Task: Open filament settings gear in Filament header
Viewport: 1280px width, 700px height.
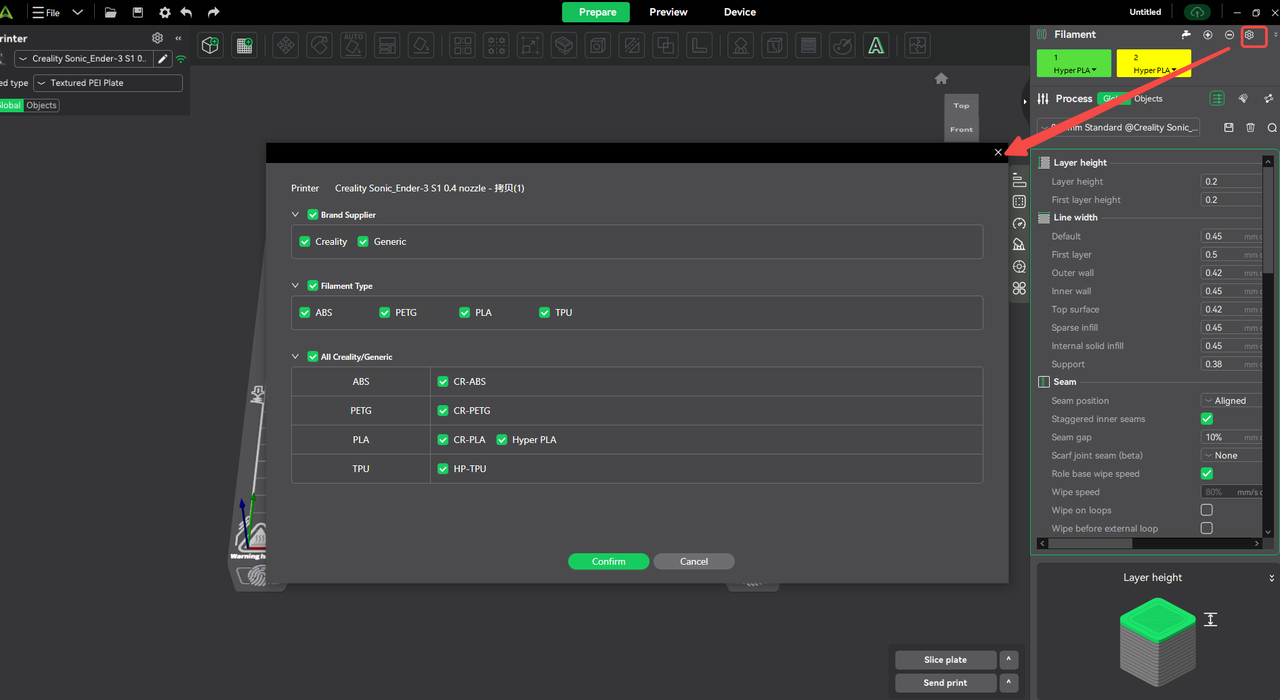Action: 1249,34
